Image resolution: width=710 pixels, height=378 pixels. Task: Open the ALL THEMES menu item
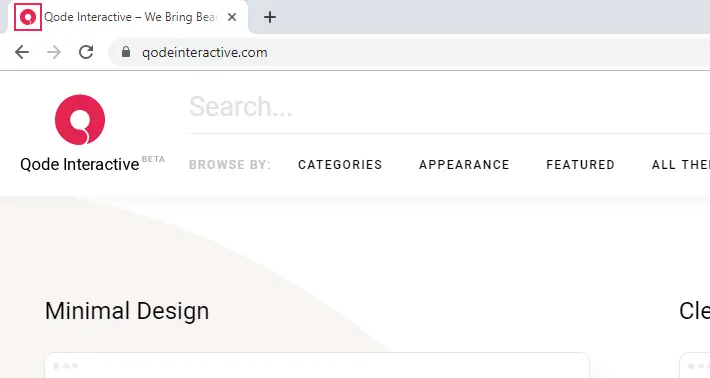tap(681, 165)
